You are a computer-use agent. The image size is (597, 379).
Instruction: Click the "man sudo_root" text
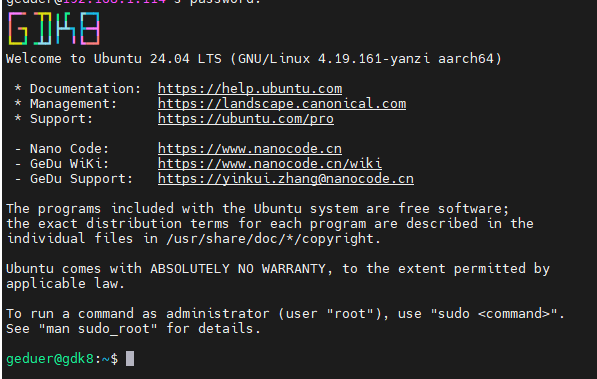click(98, 329)
